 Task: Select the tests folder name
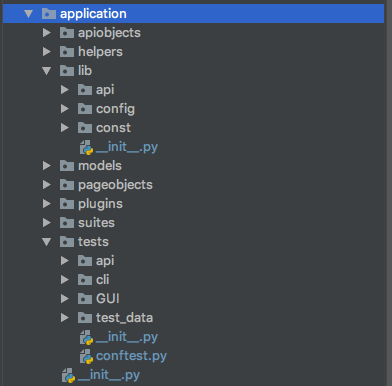pyautogui.click(x=93, y=242)
